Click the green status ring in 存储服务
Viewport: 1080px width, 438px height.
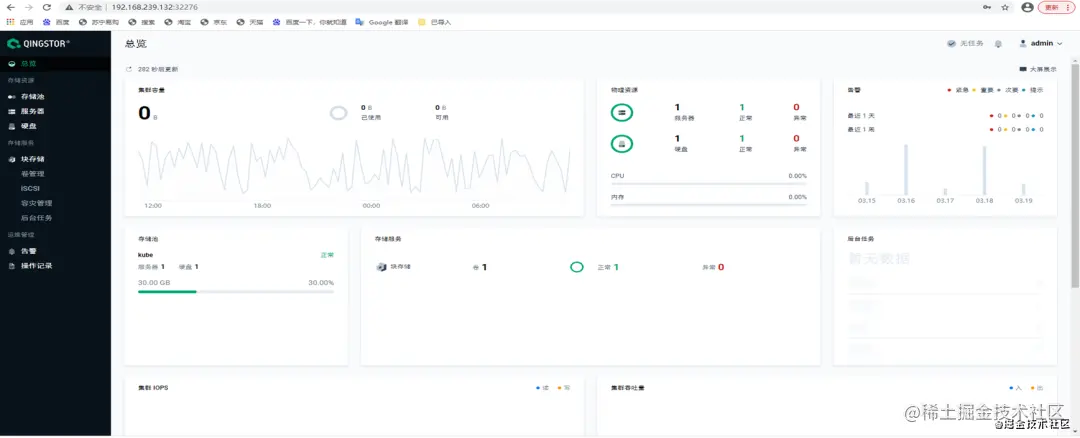point(577,267)
